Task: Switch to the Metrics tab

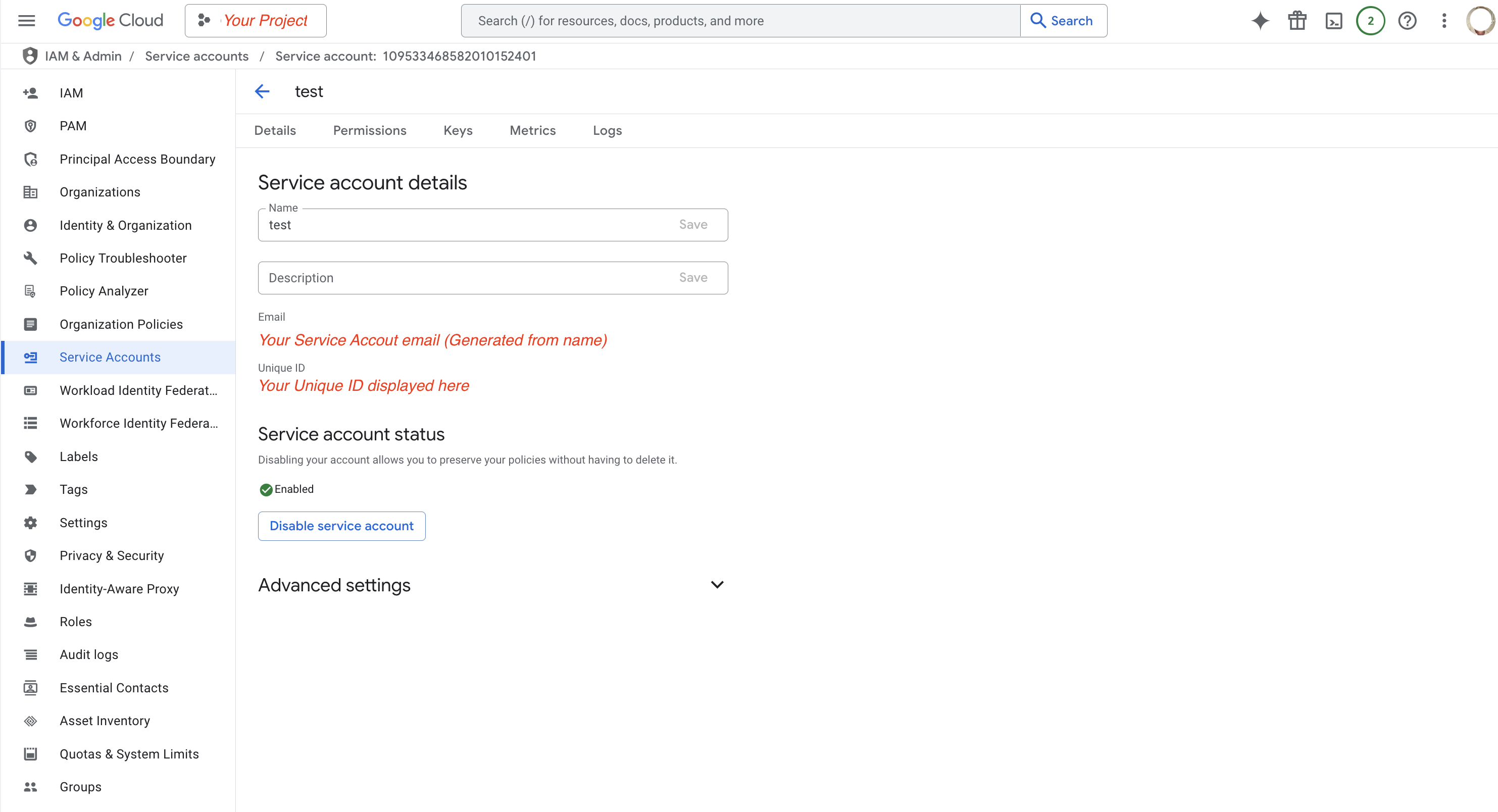Action: click(x=532, y=131)
